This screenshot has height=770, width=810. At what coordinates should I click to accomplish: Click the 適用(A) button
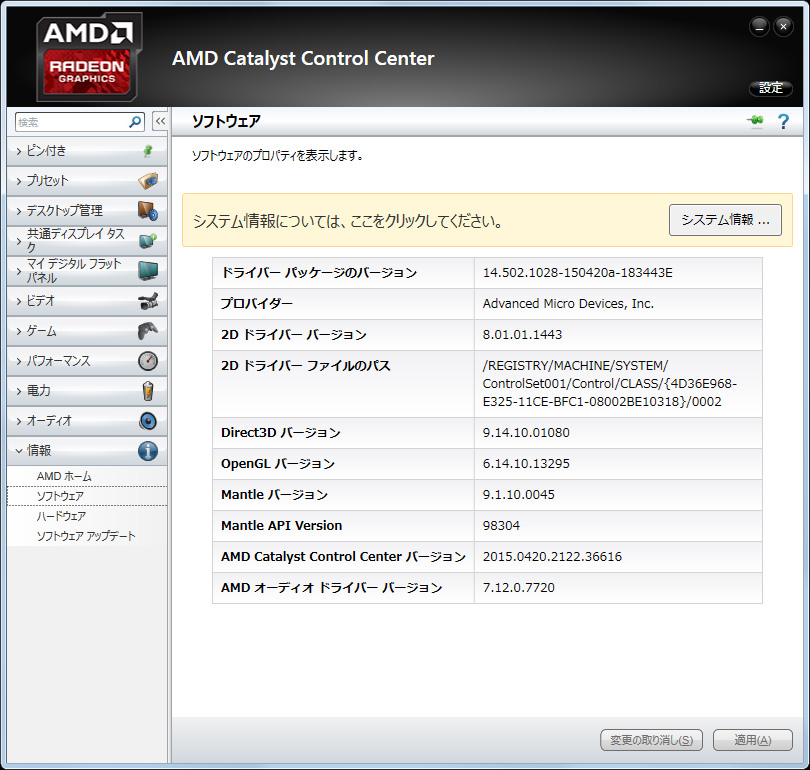pyautogui.click(x=753, y=740)
